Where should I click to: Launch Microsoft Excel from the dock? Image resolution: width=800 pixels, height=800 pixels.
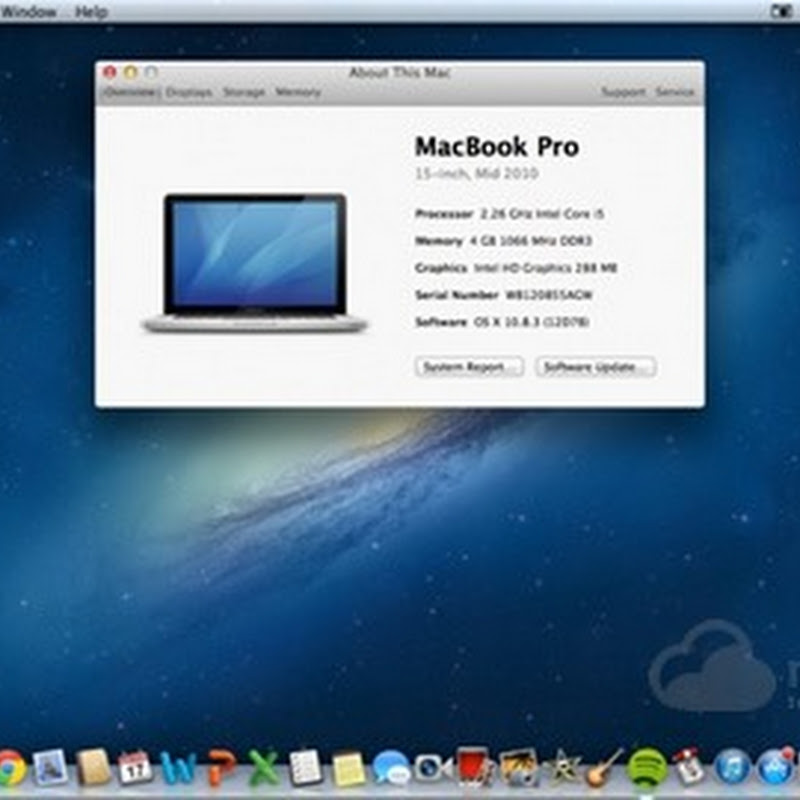pos(263,767)
